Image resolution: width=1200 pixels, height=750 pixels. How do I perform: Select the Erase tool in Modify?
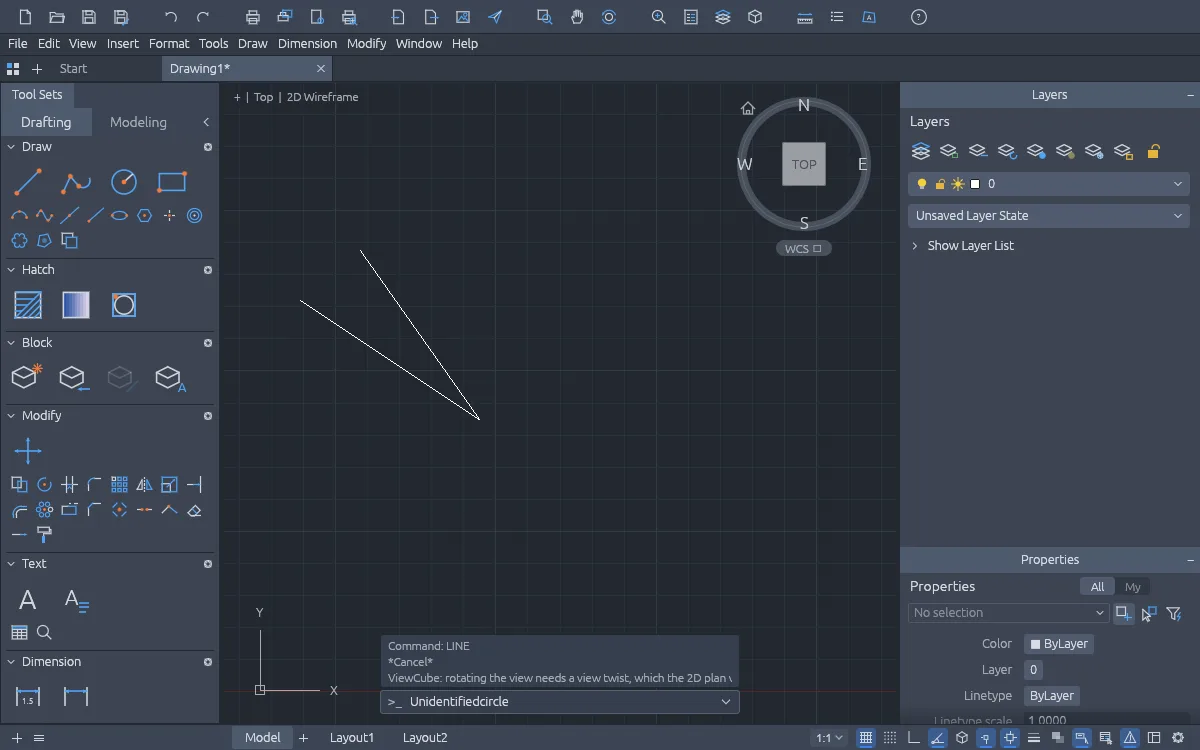point(195,510)
